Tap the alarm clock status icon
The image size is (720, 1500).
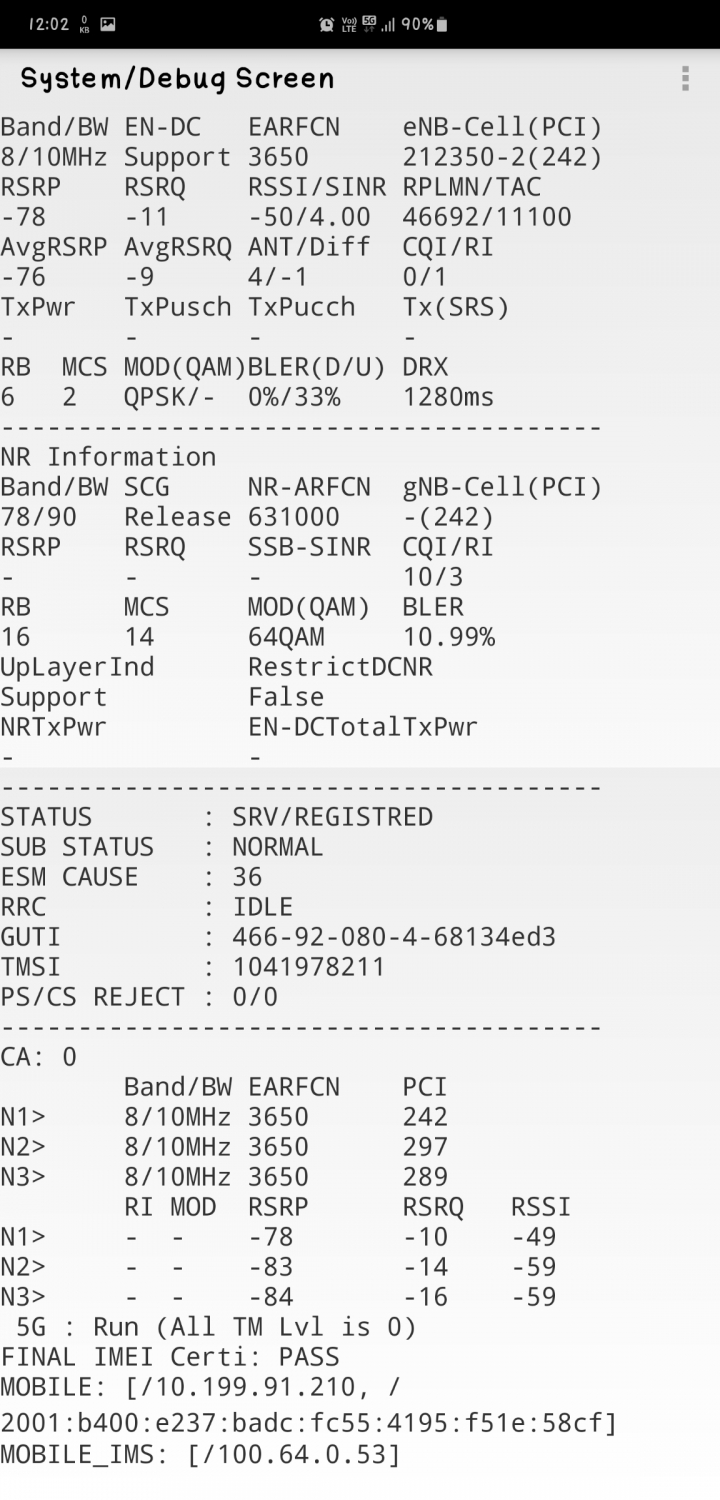327,24
